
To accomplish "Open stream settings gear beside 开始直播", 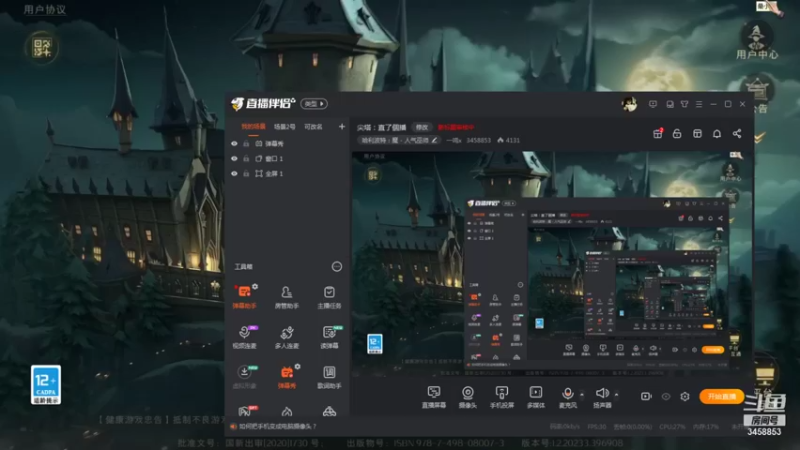I will click(x=685, y=396).
